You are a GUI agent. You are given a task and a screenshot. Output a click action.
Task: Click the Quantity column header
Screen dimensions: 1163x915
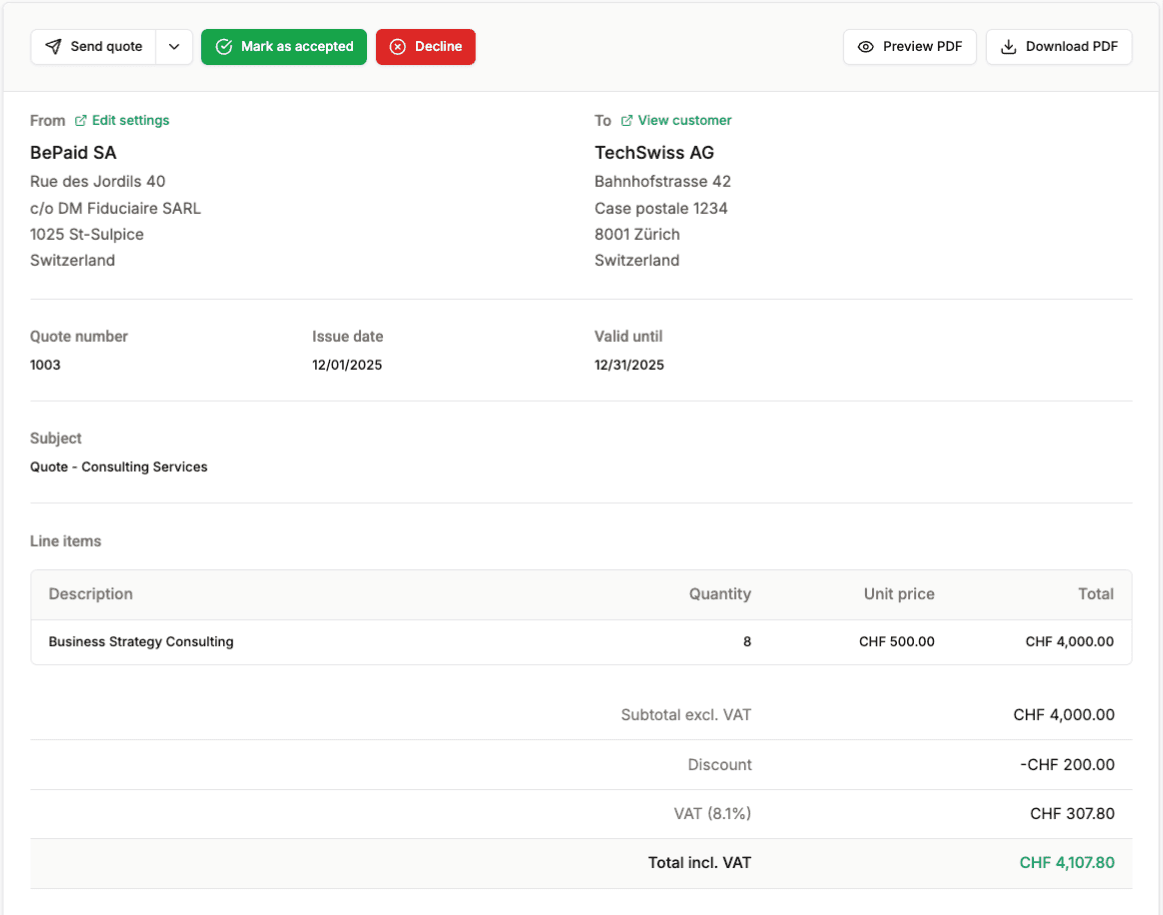pyautogui.click(x=719, y=594)
